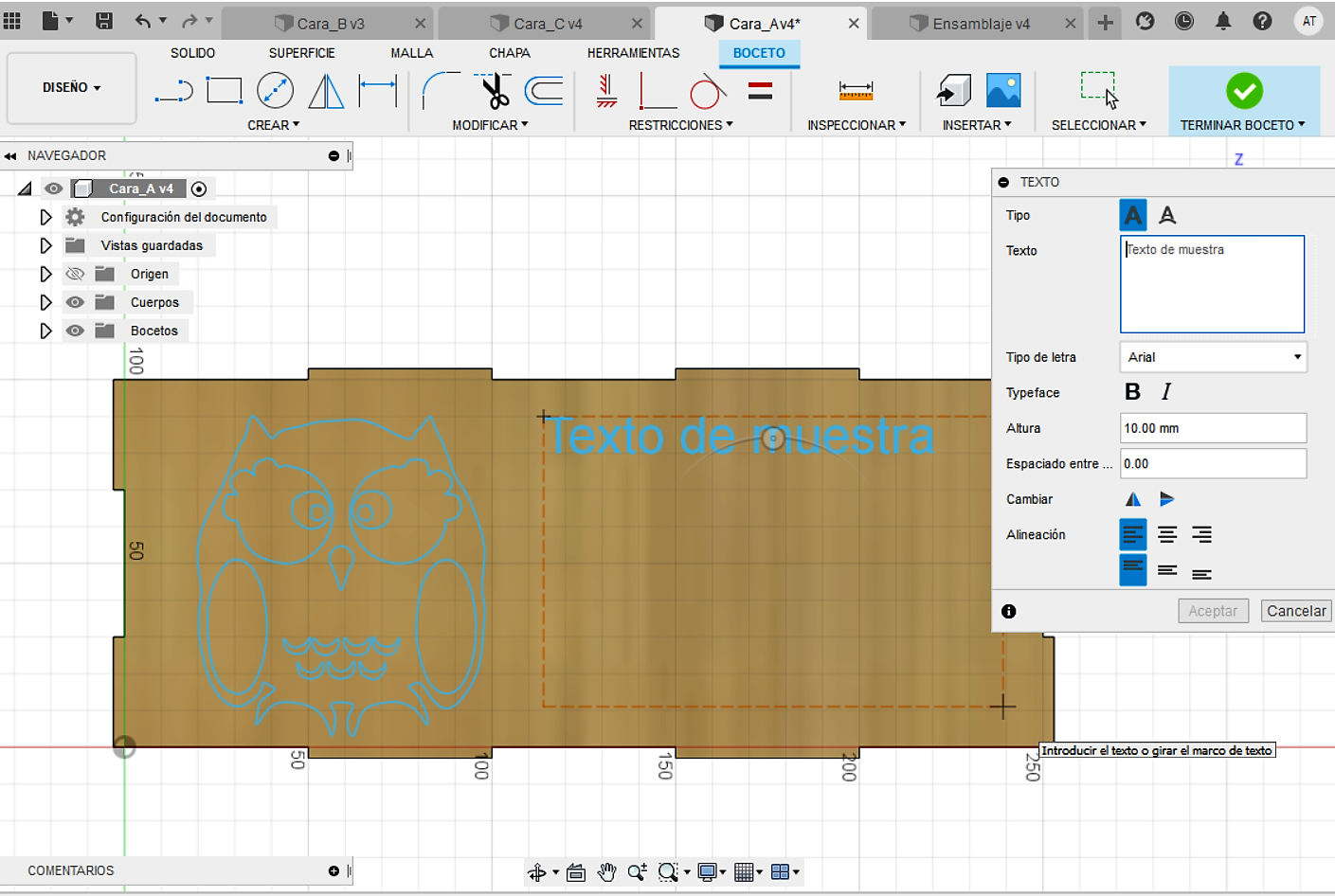Choose the Trim scissors tool
The width and height of the screenshot is (1335, 896).
click(x=495, y=91)
